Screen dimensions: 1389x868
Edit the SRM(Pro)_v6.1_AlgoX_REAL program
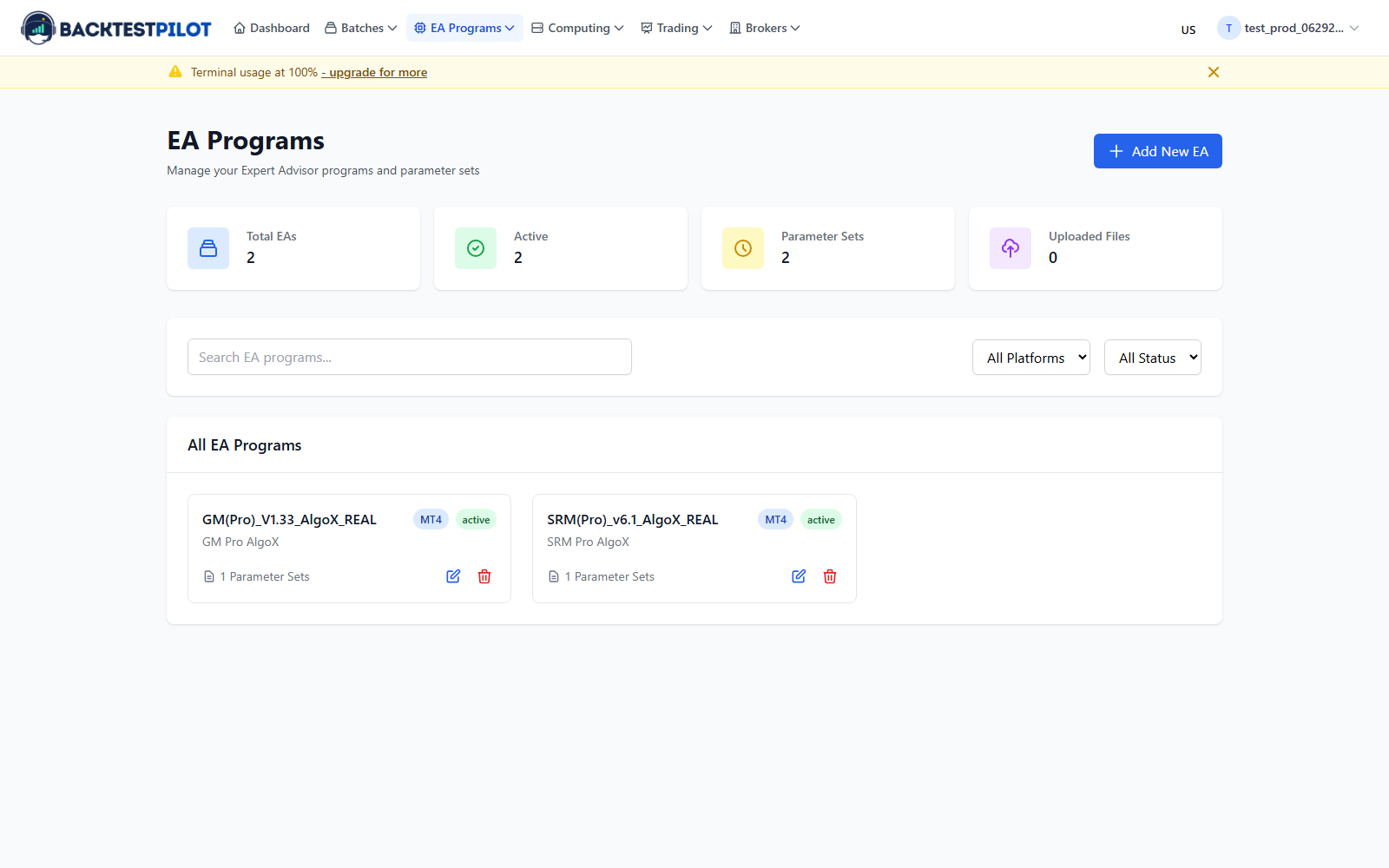tap(799, 576)
